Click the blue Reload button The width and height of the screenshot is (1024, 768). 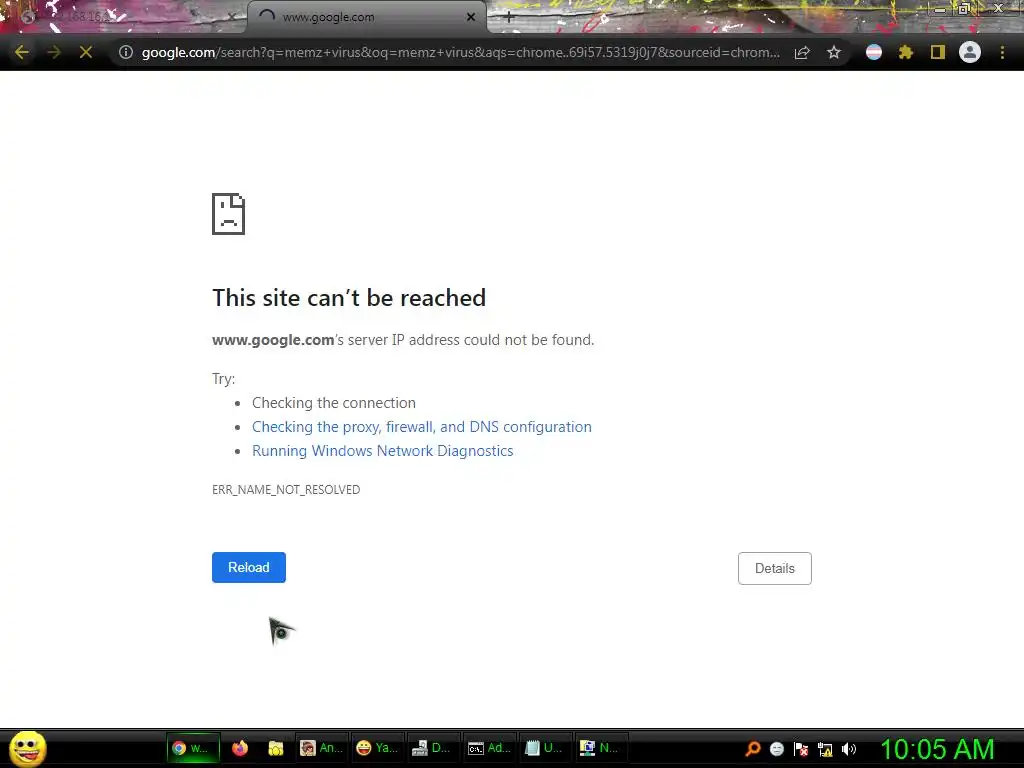click(249, 568)
